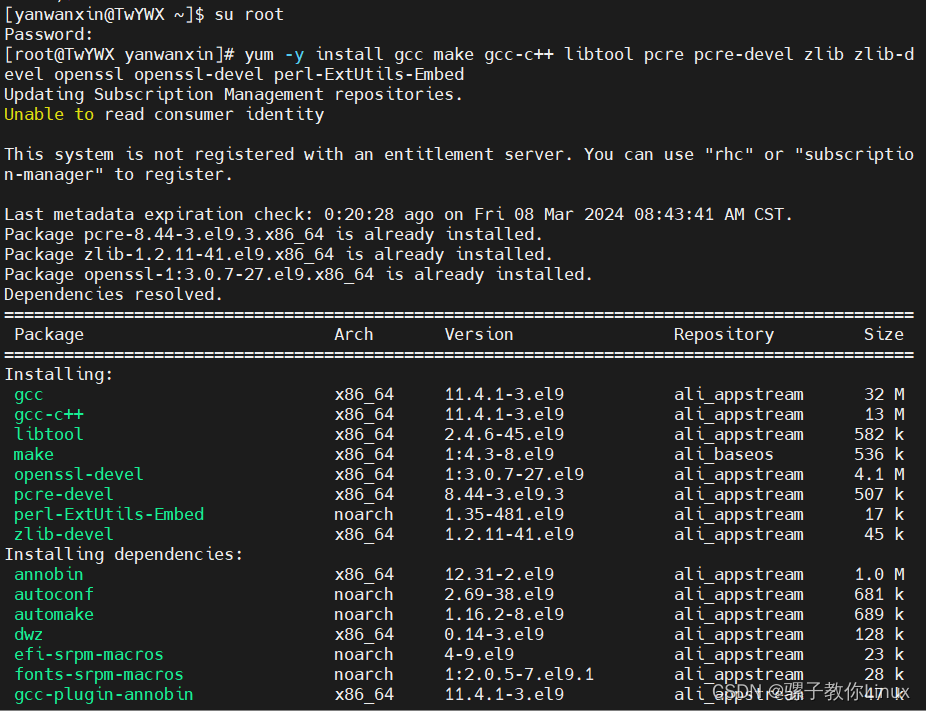926x711 pixels.
Task: Select 'fonts-srpm-macros' dependency name
Action: [99, 674]
